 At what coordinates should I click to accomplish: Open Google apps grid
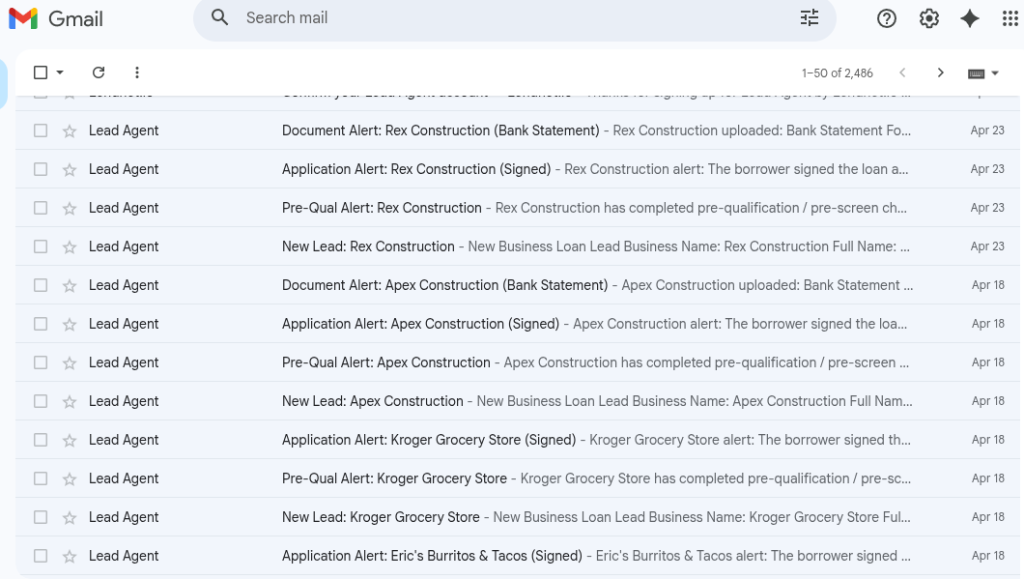[x=1010, y=18]
